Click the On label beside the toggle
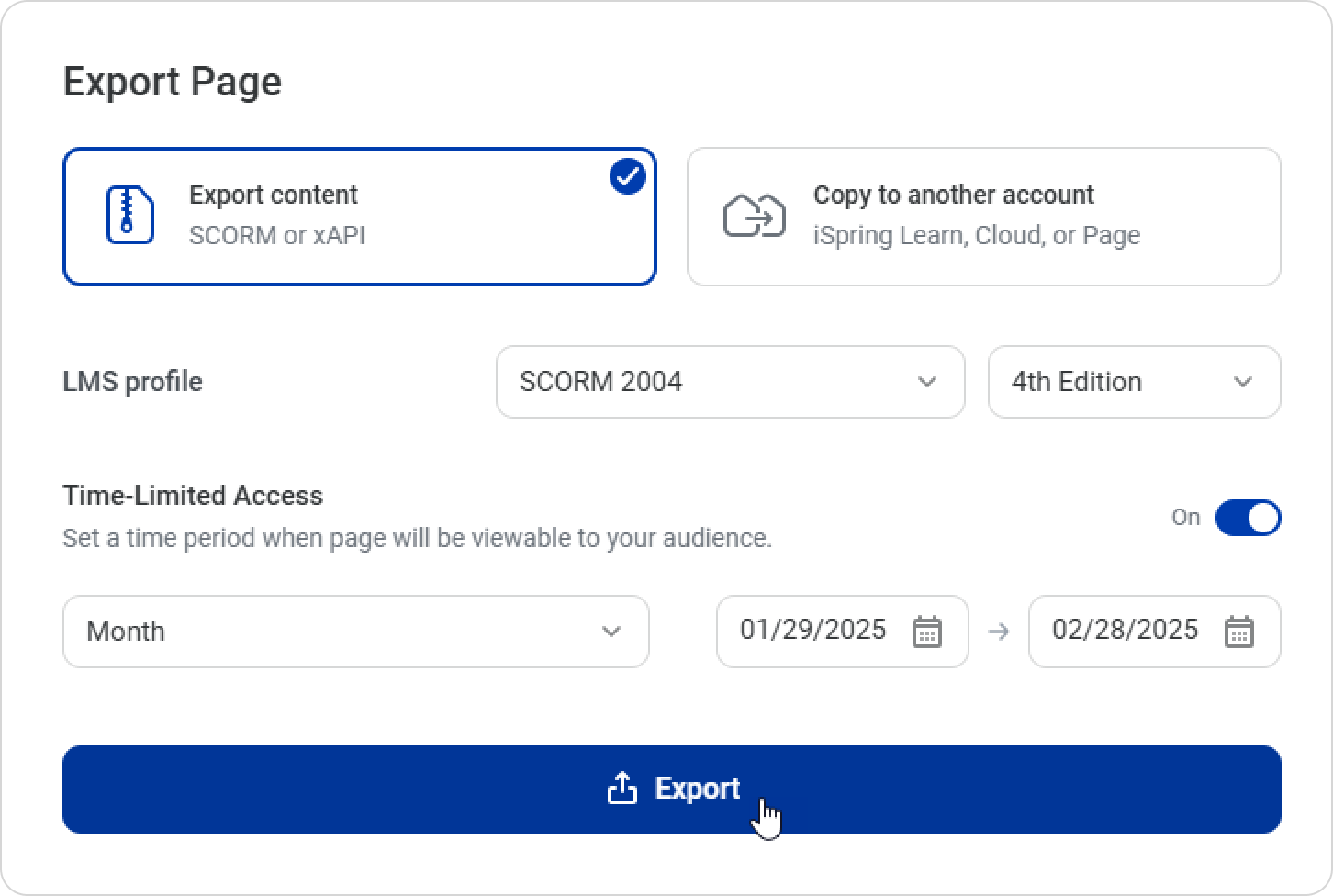The width and height of the screenshot is (1333, 896). [1185, 518]
